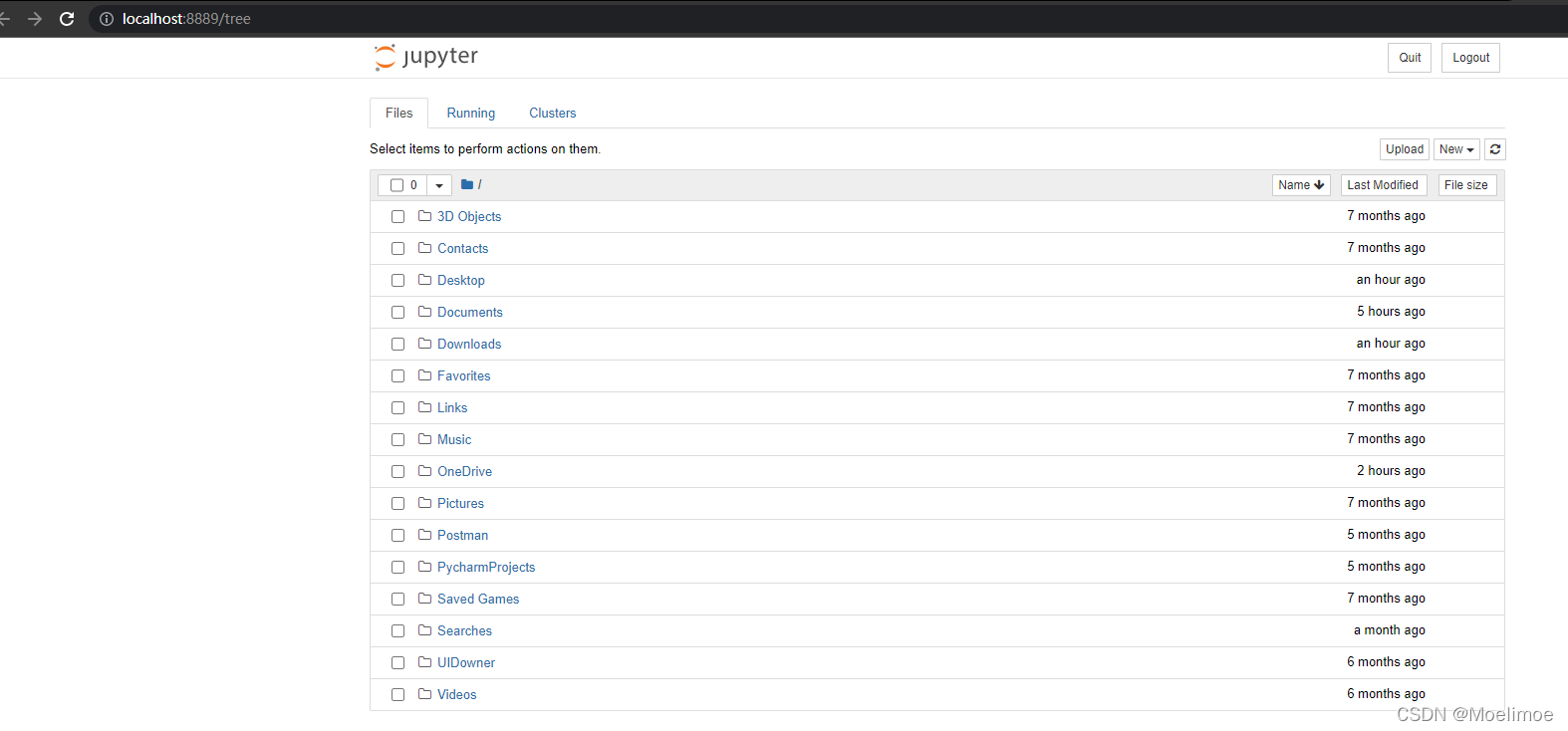Click folder icon next to Pictures
Screen dimensions: 1568x731
coord(424,503)
